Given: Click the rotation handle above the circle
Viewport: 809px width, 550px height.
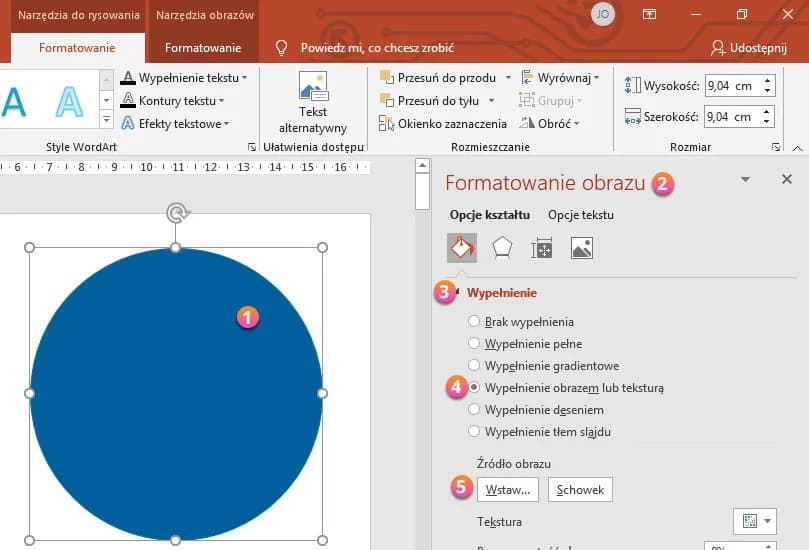Looking at the screenshot, I should [176, 212].
